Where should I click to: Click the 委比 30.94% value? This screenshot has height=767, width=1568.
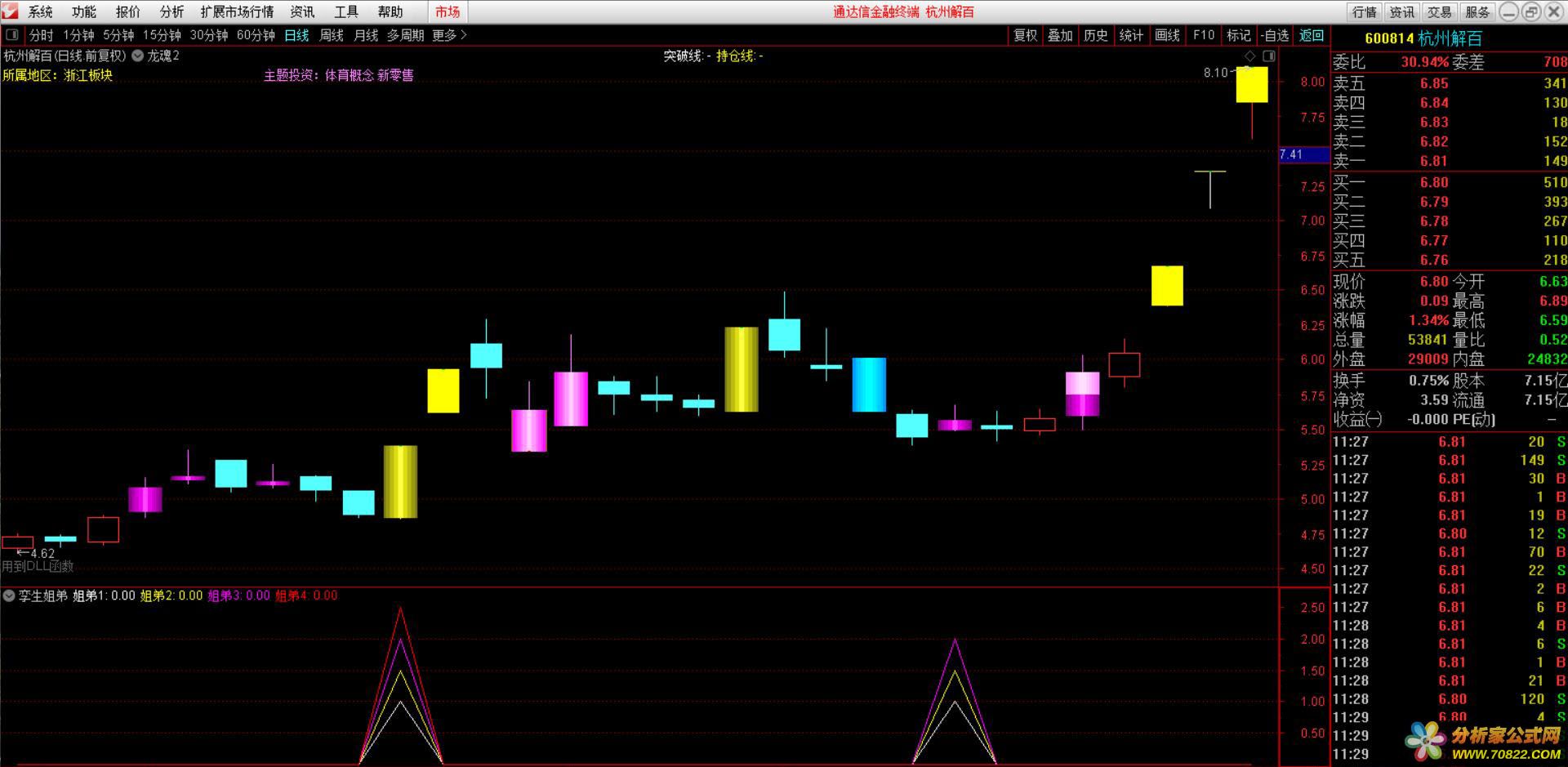[1424, 62]
